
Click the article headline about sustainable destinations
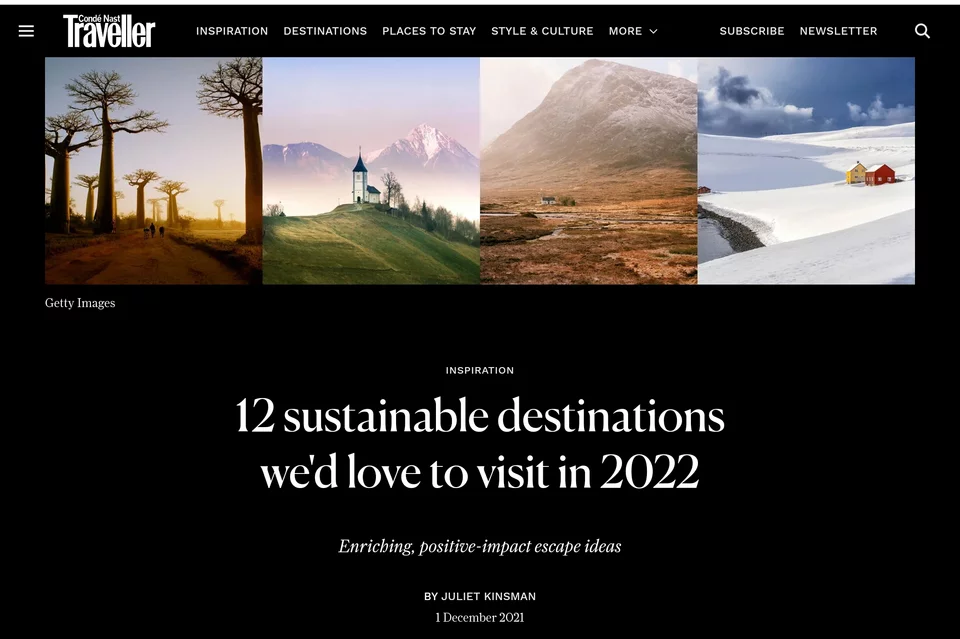pos(480,443)
